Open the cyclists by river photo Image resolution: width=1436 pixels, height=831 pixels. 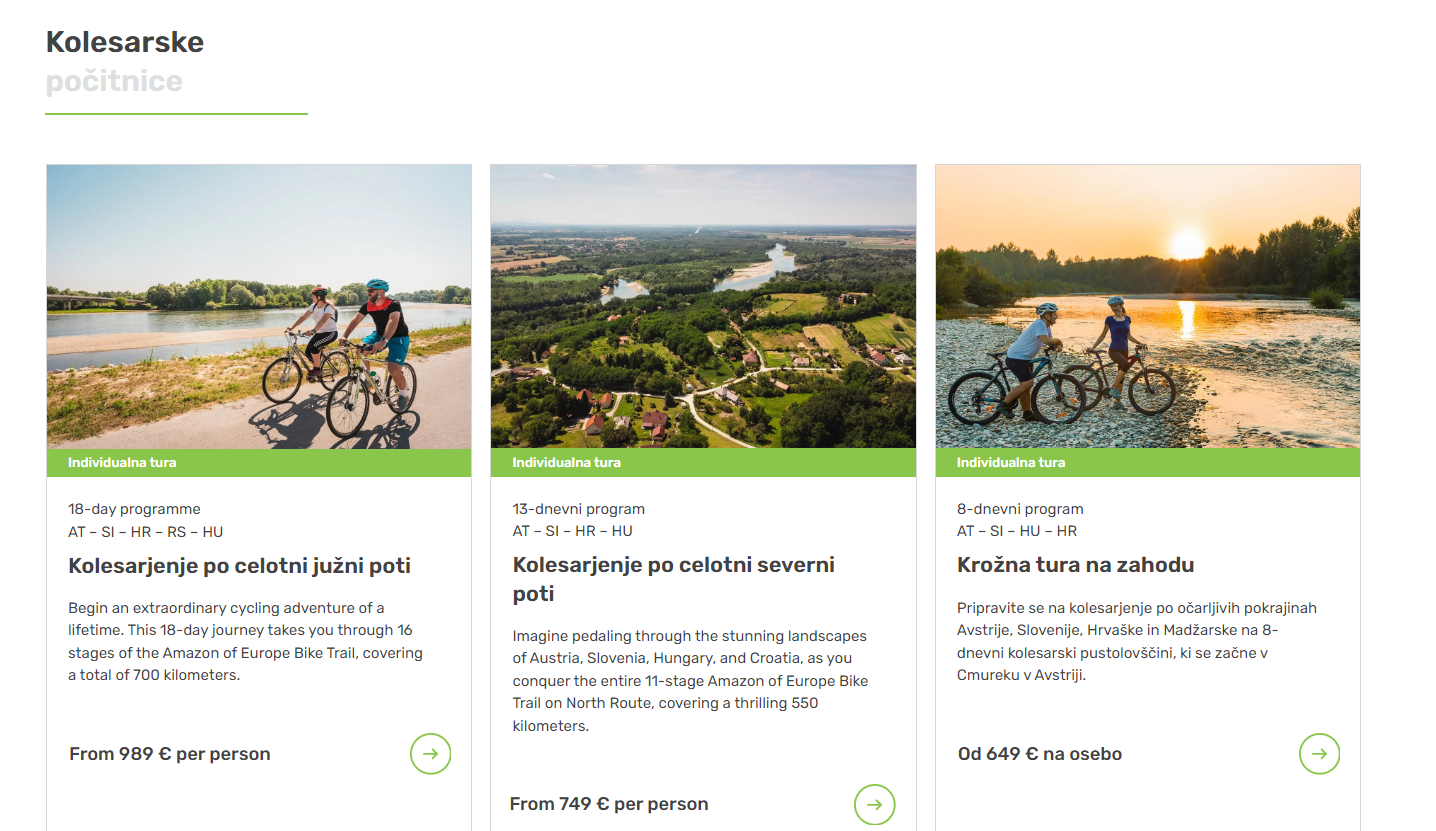[259, 307]
